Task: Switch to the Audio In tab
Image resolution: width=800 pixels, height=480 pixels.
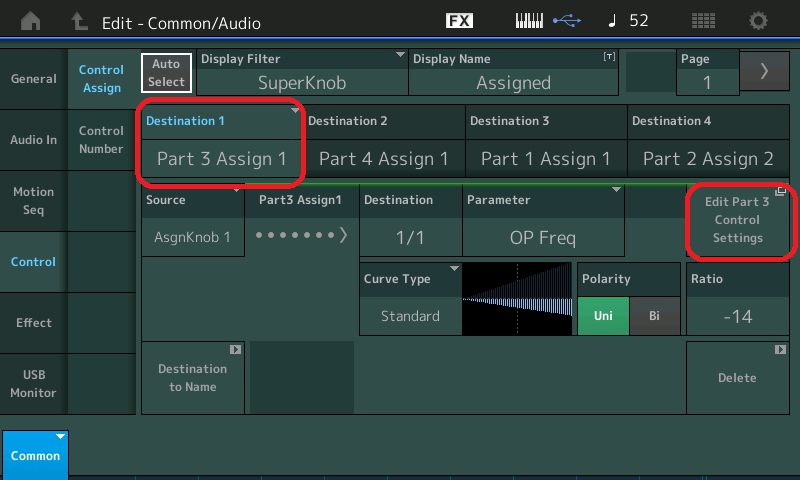Action: point(33,140)
